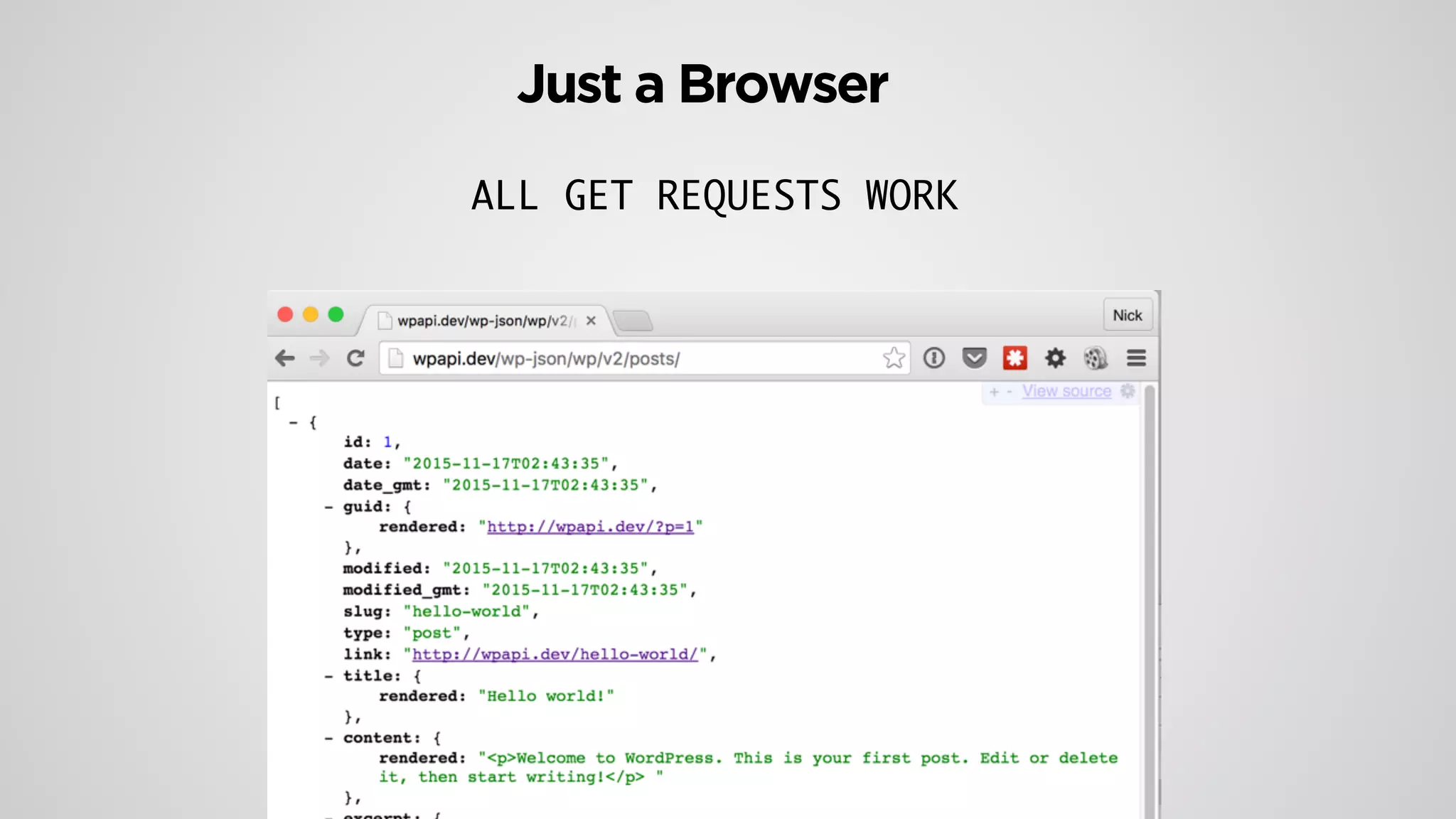
Task: Click the page icon in the address bar
Action: (396, 358)
